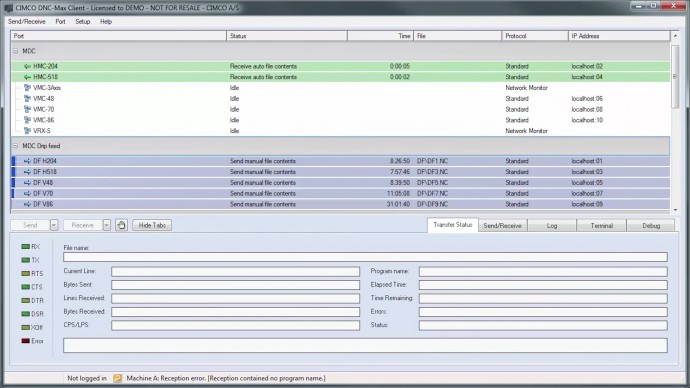The image size is (690, 388).
Task: Collapse the MDC Drip feed group
Action: (x=15, y=146)
